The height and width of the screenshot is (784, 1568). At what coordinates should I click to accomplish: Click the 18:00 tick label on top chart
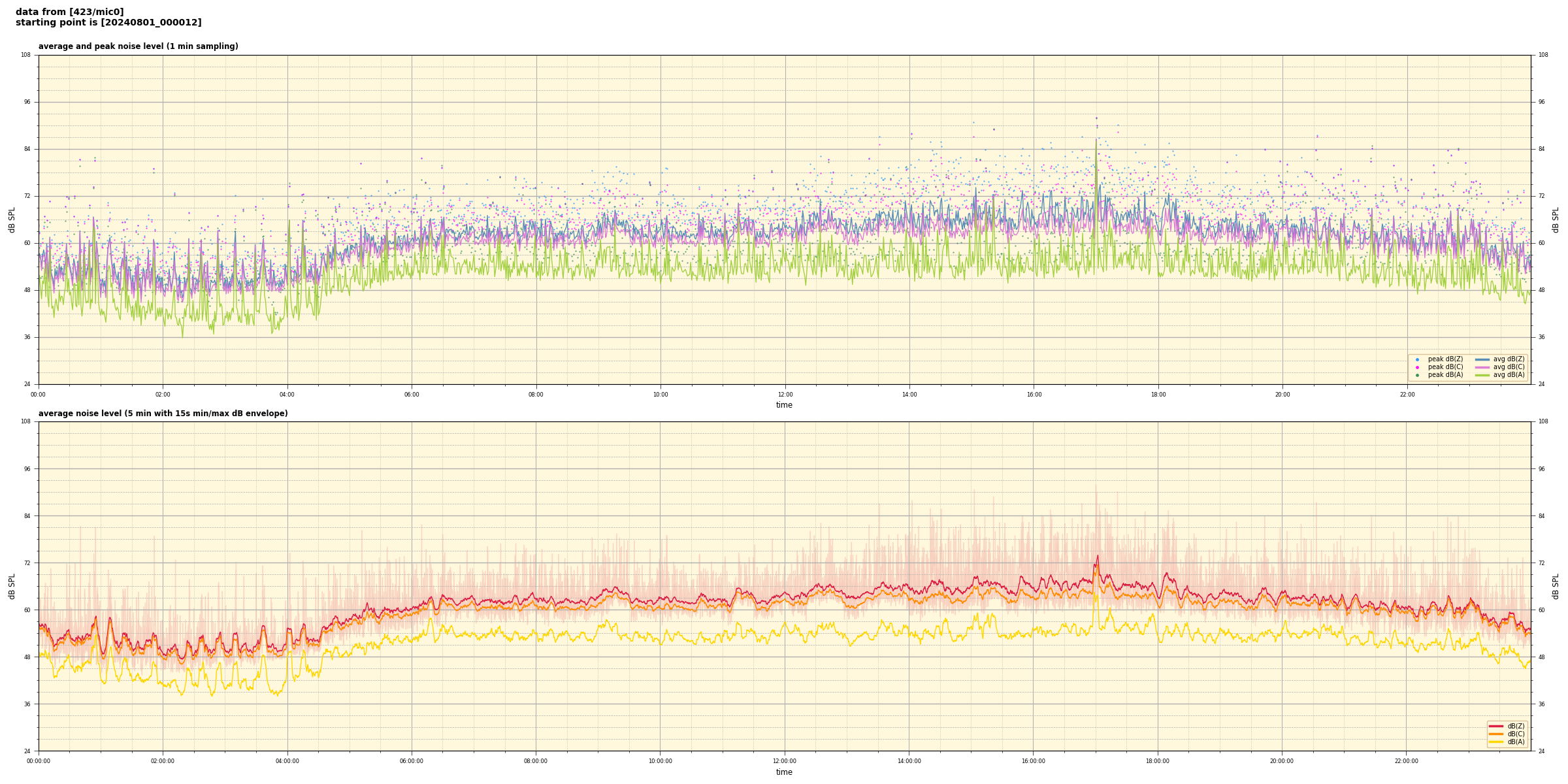click(1158, 395)
